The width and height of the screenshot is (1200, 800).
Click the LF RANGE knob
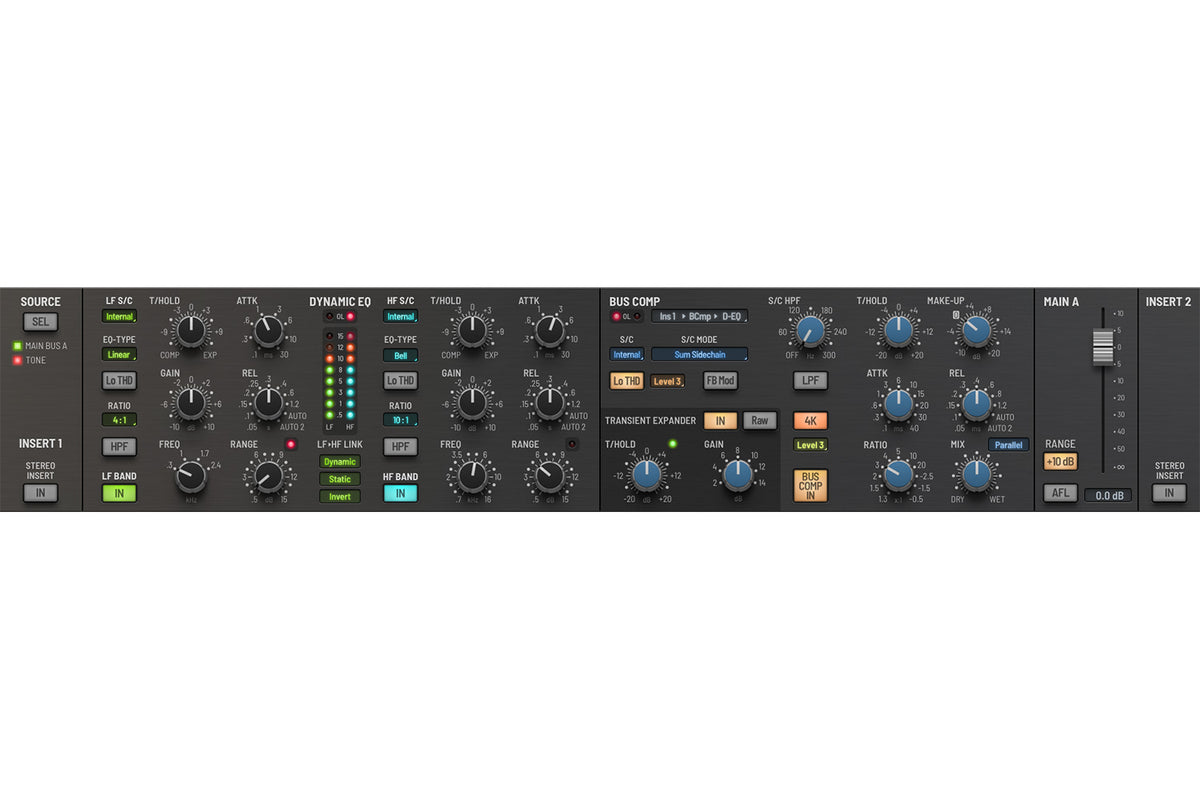(x=268, y=476)
